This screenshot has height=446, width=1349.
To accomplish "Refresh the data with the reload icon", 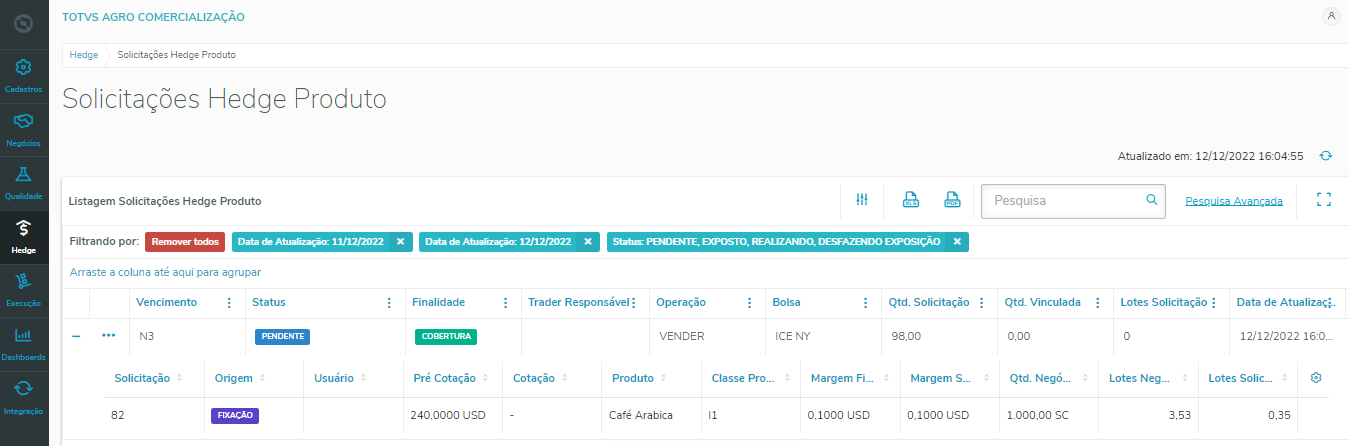I will (x=1326, y=156).
